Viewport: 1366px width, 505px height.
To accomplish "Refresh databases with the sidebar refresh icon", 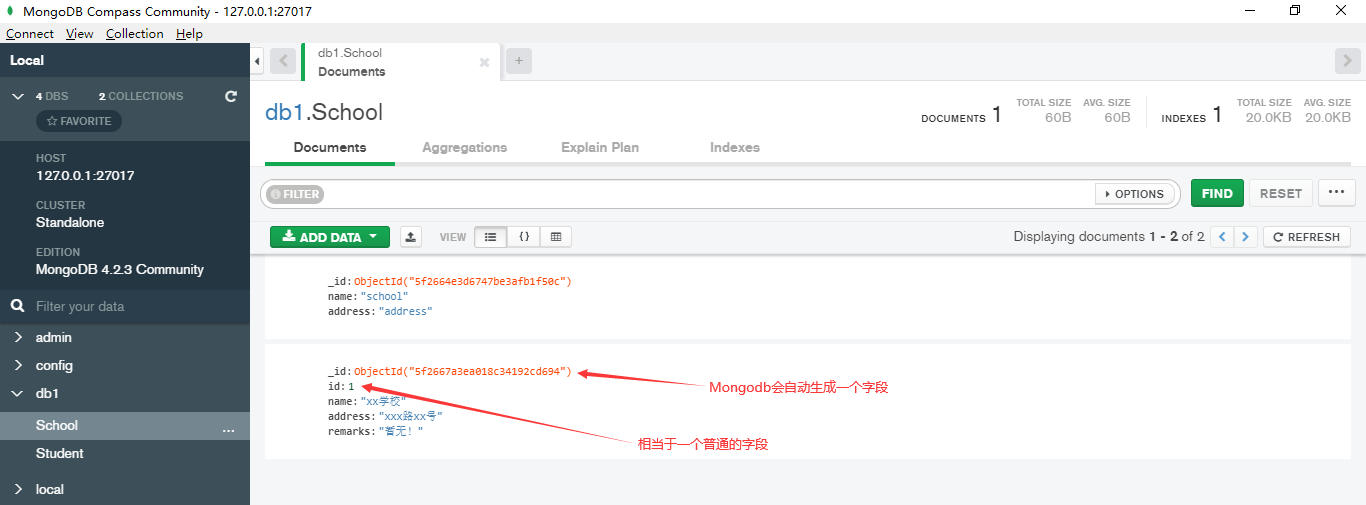I will 231,96.
